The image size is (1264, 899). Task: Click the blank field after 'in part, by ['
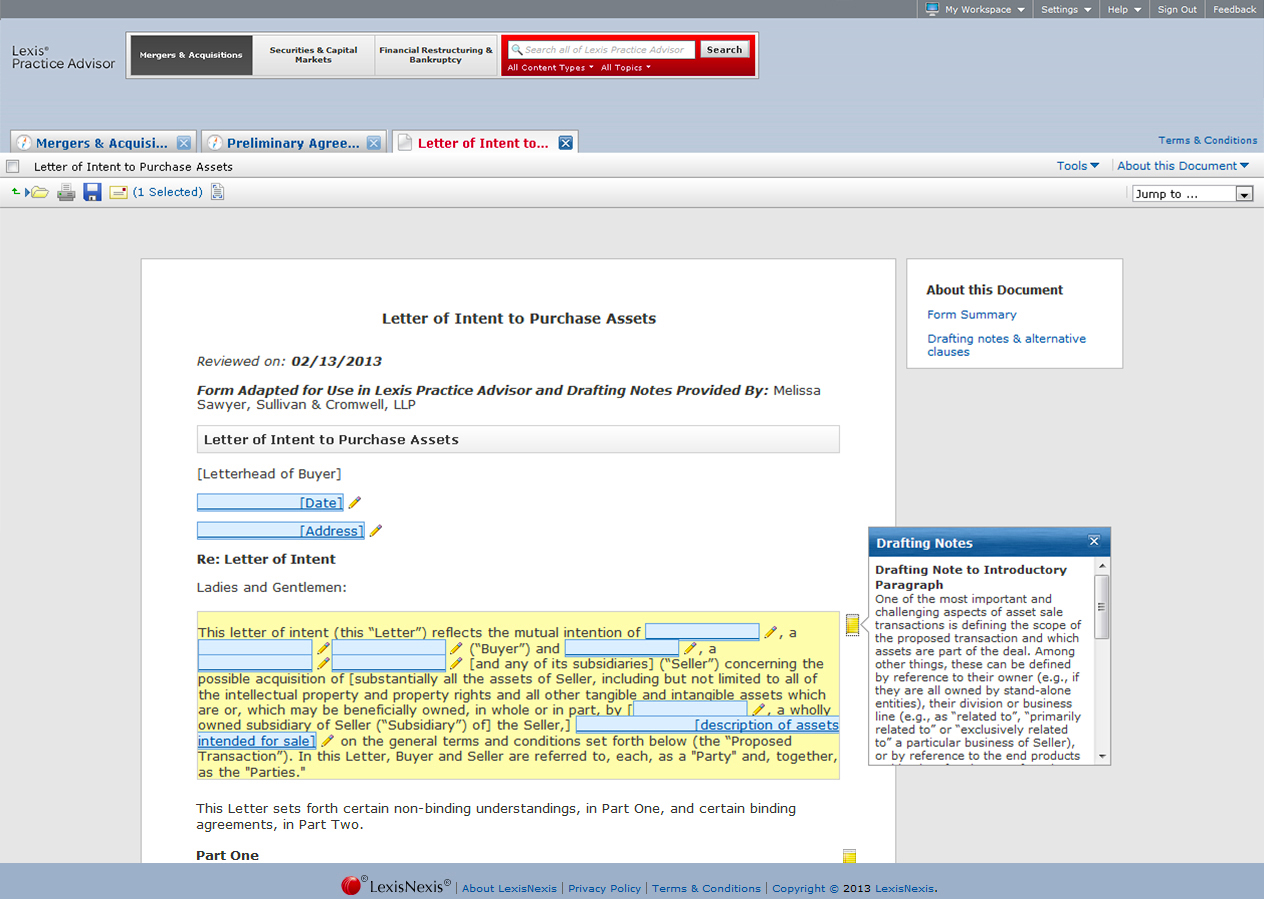pos(690,709)
